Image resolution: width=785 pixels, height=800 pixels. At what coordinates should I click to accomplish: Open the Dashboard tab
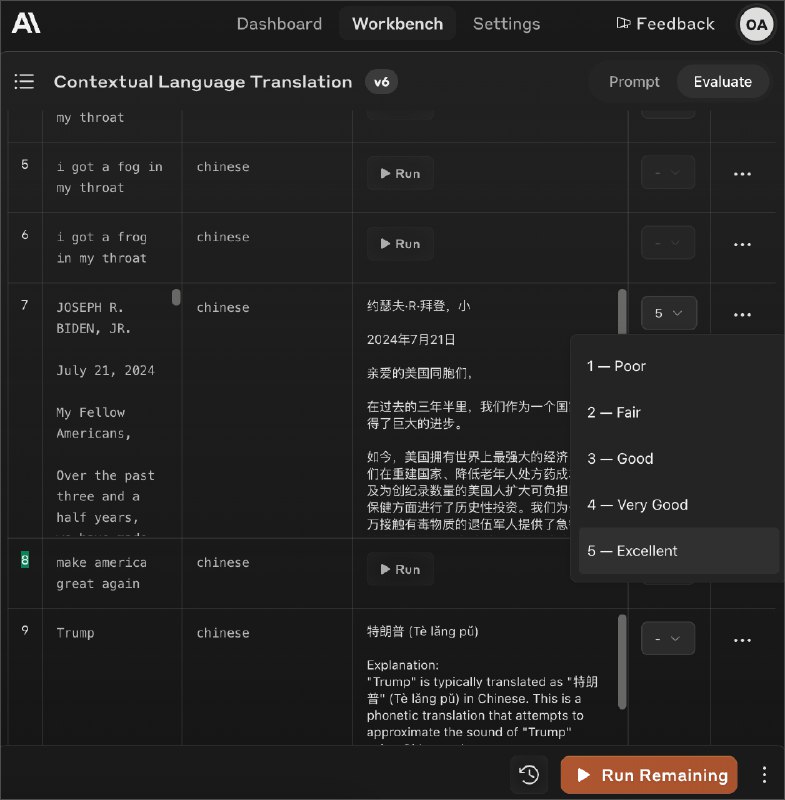tap(279, 24)
